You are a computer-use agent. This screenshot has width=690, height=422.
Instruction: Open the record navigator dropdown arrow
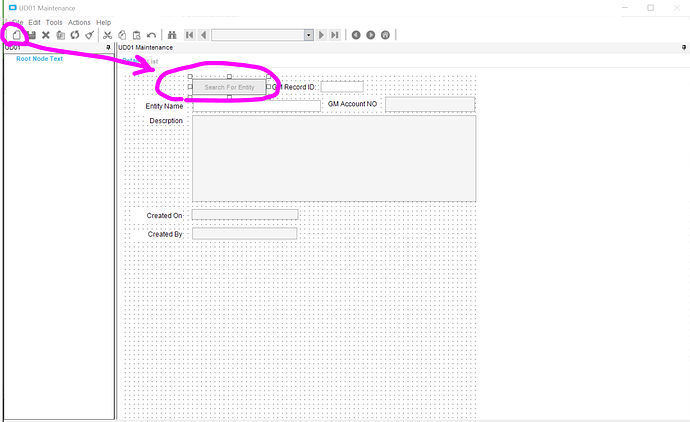(309, 35)
